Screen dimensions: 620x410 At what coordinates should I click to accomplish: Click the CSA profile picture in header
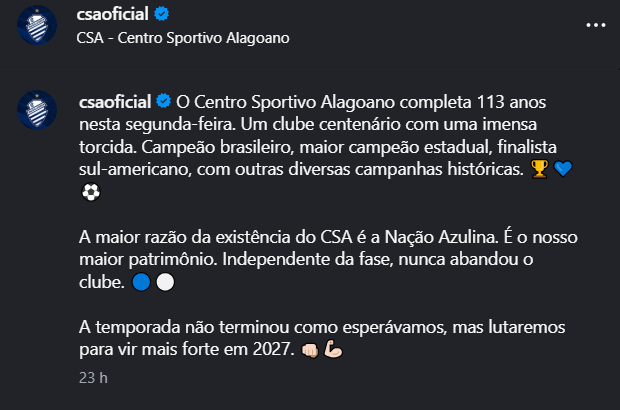pyautogui.click(x=37, y=25)
